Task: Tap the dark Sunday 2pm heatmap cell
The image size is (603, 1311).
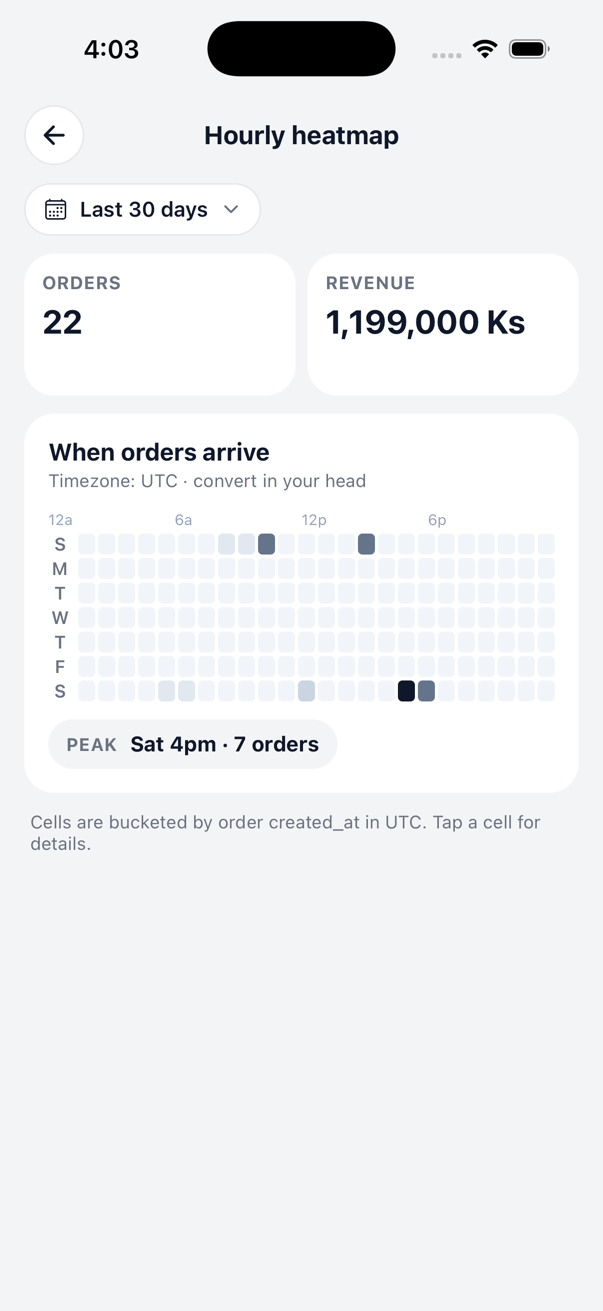Action: point(366,544)
